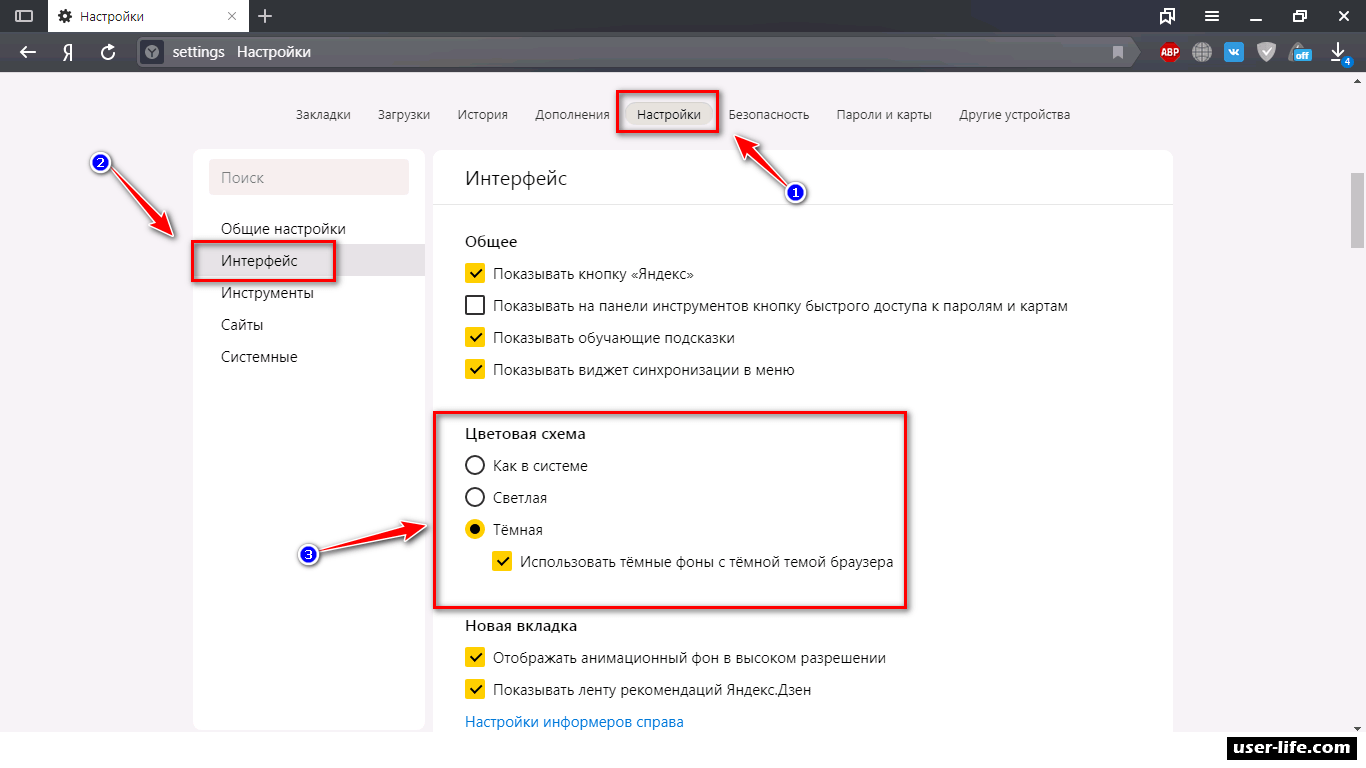Uncheck Показывать обучающие подсказки

[x=475, y=337]
